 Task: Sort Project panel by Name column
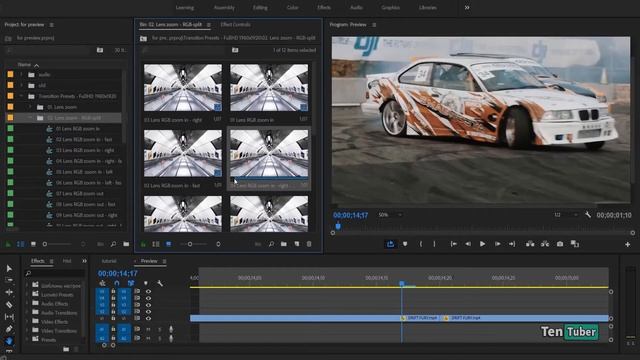click(x=24, y=64)
